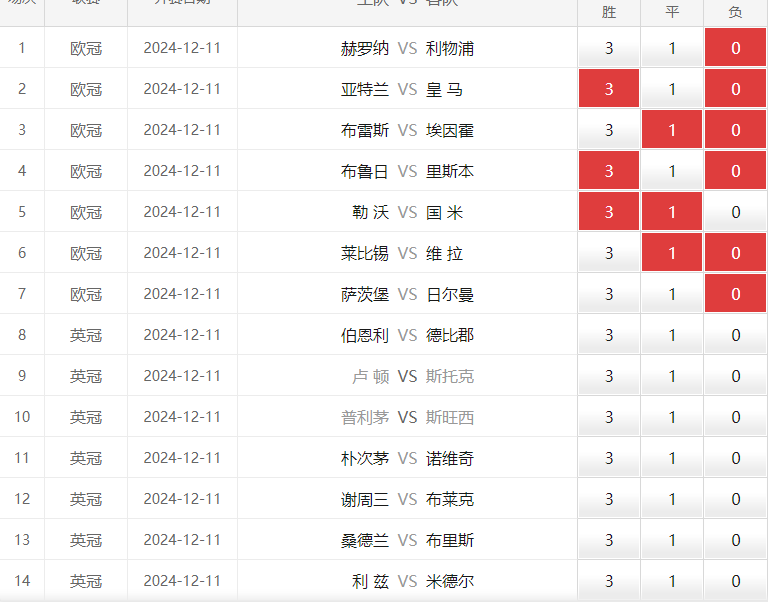Select win (3) for 朴次茅 VS 诺维奇

(x=609, y=458)
